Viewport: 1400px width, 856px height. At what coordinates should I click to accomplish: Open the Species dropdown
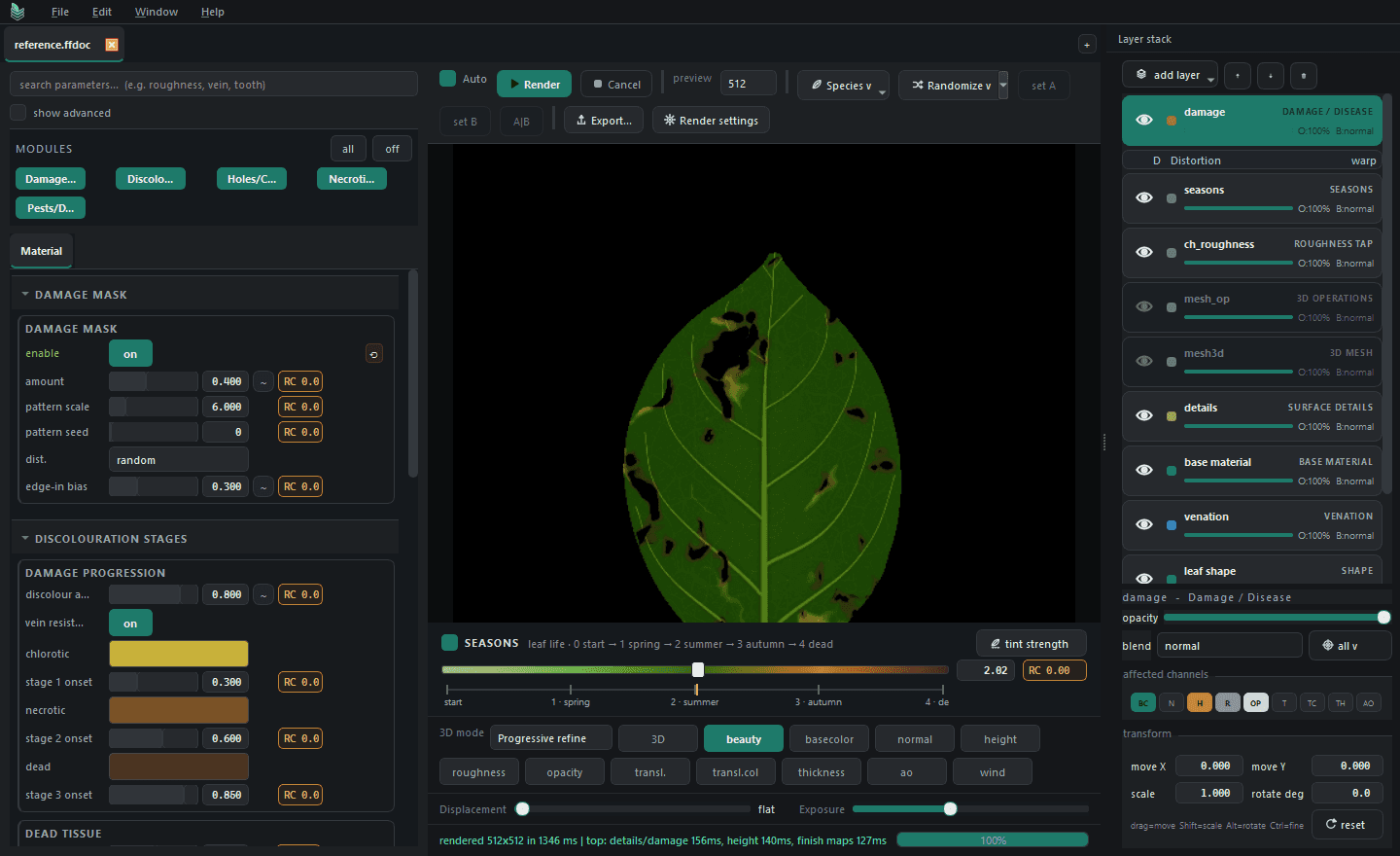click(843, 86)
